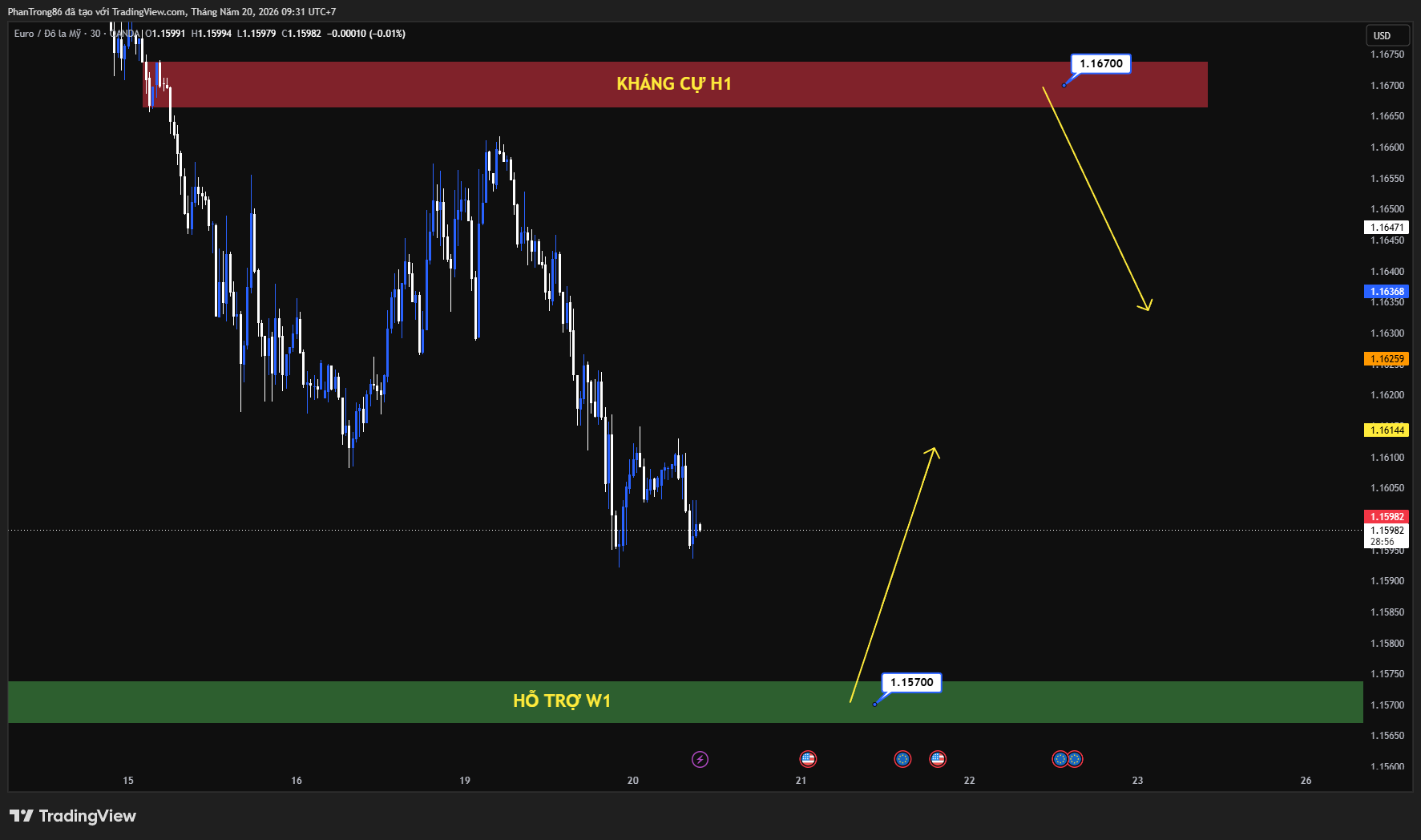This screenshot has height=840, width=1421.
Task: Click the white 1.16471 price label
Action: pos(1387,228)
